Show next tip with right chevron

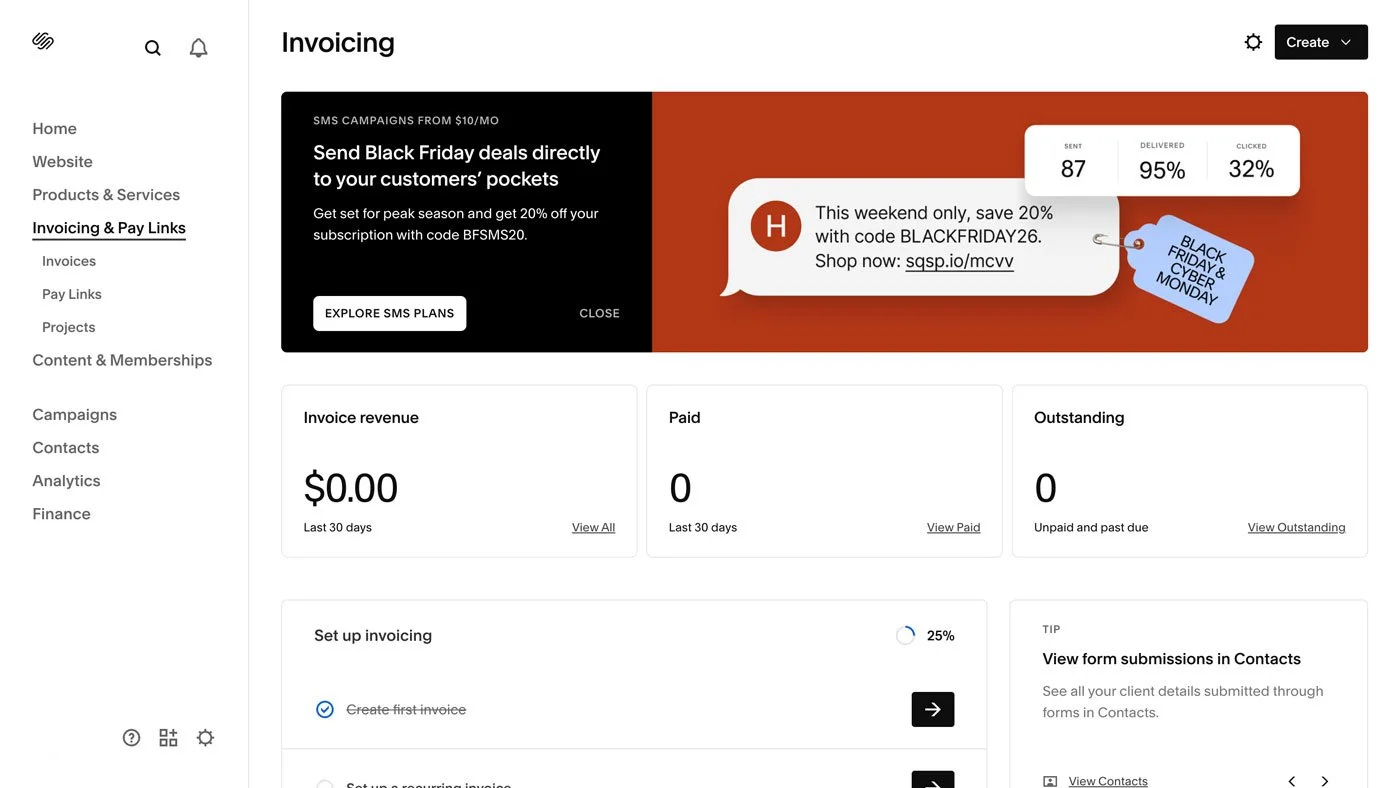tap(1325, 781)
